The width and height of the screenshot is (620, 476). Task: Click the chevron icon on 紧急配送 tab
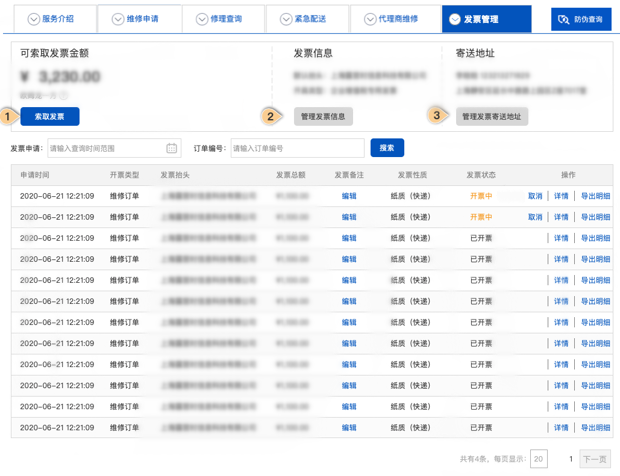pyautogui.click(x=286, y=19)
